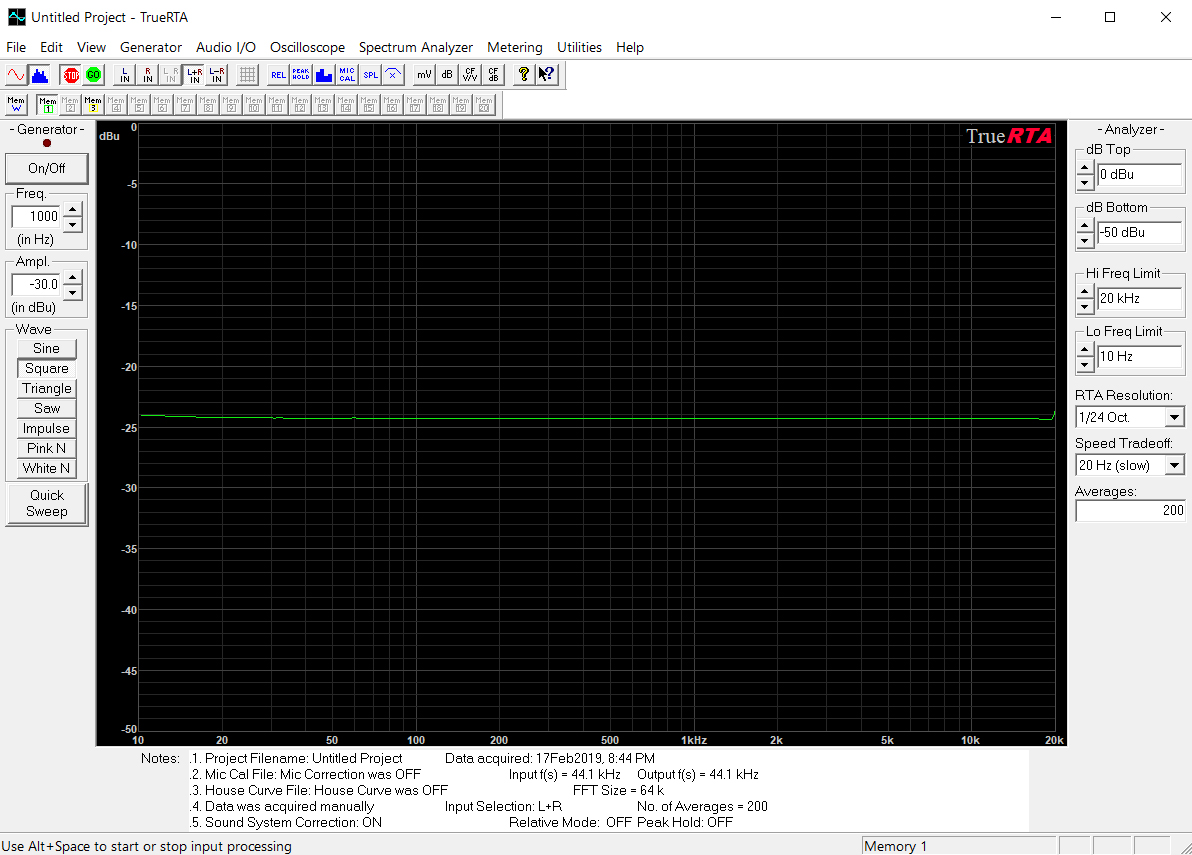Open the View menu
The height and width of the screenshot is (855, 1192).
tap(91, 47)
